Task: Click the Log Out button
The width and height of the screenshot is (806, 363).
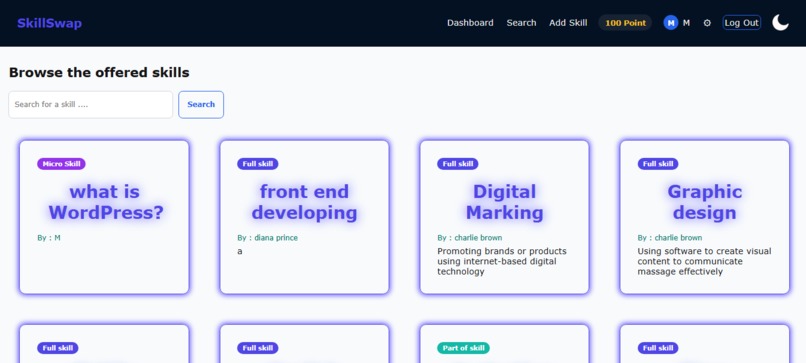Action: point(742,23)
